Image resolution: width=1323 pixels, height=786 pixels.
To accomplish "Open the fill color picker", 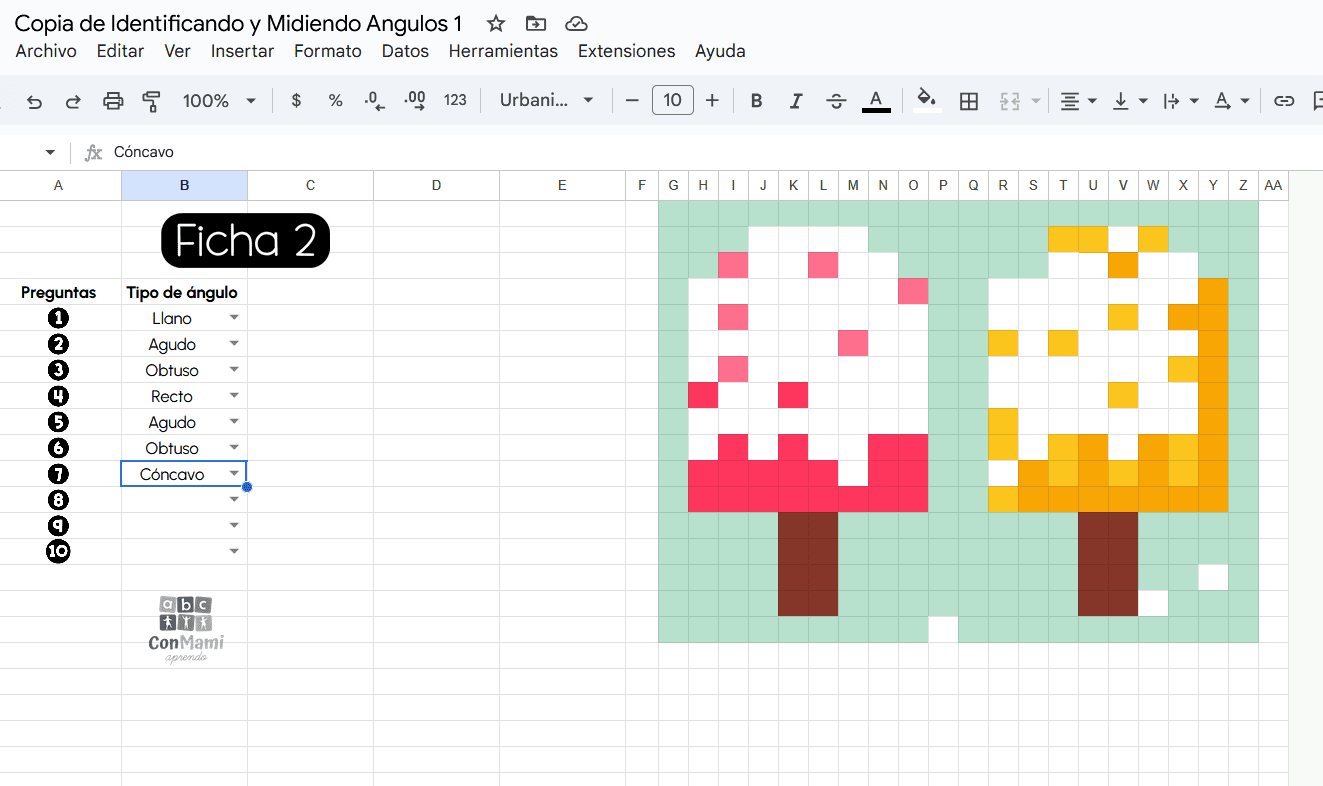I will tap(926, 100).
